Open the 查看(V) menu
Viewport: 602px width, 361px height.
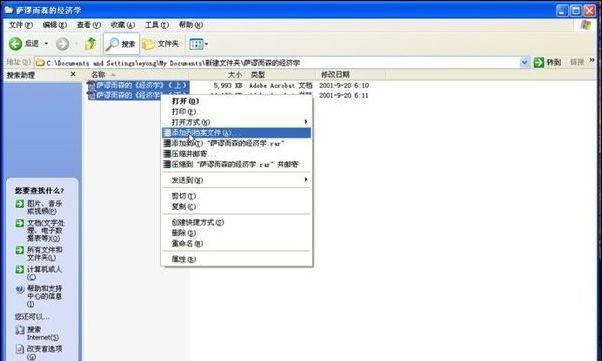click(x=88, y=25)
